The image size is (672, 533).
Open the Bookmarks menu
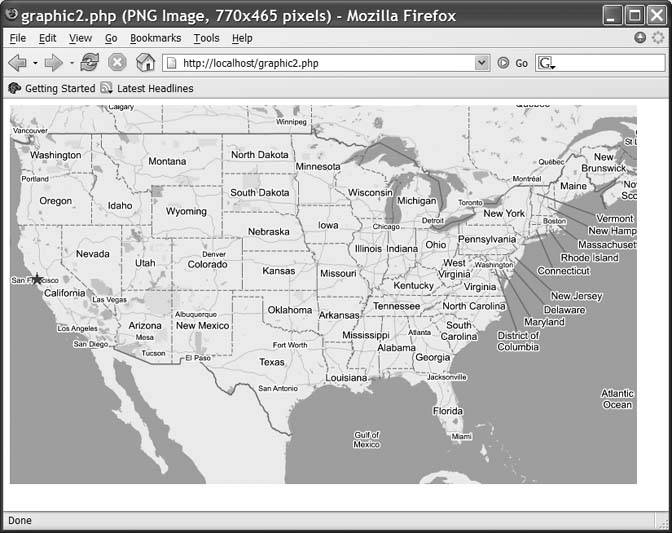tap(155, 38)
